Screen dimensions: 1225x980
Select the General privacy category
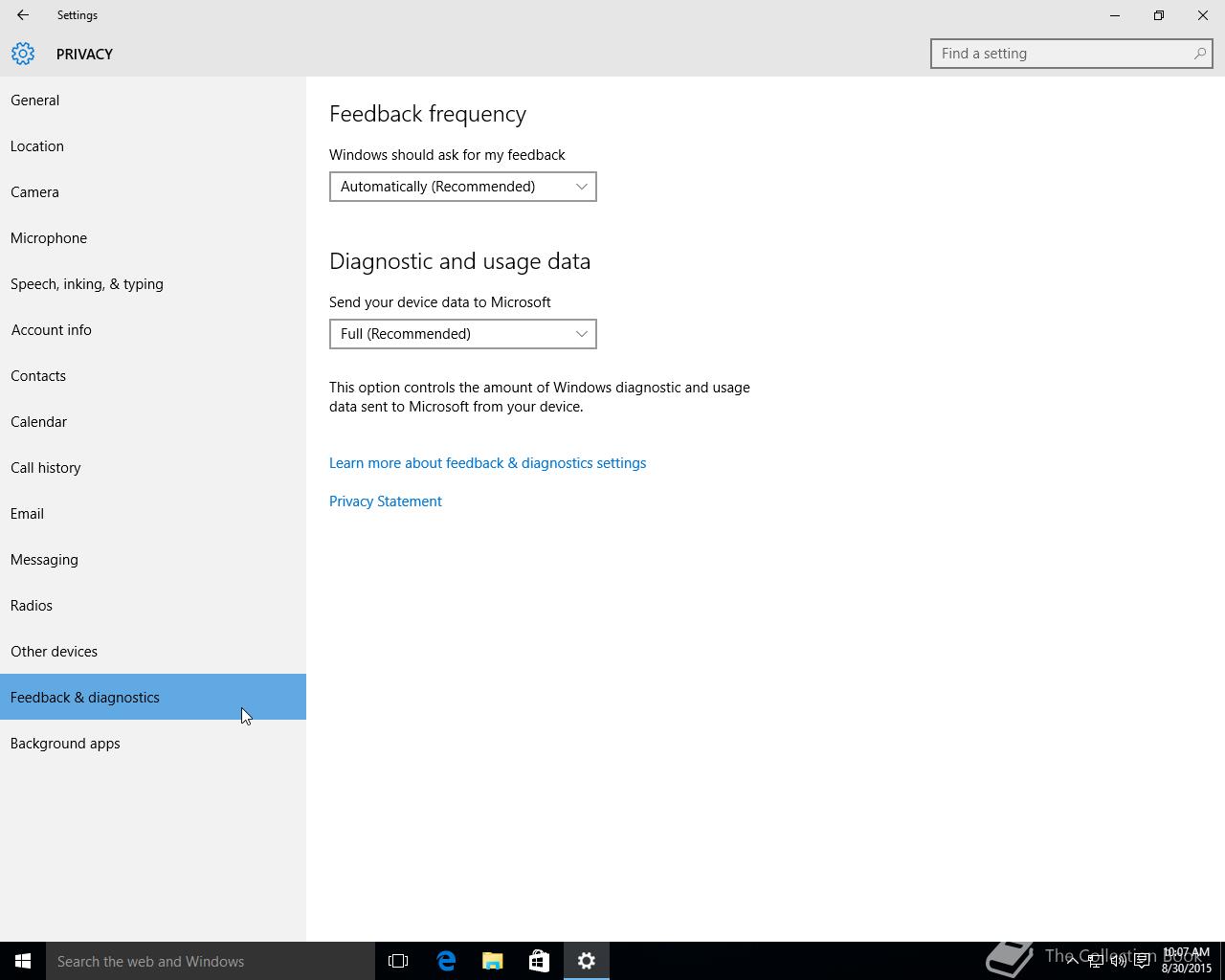(153, 100)
